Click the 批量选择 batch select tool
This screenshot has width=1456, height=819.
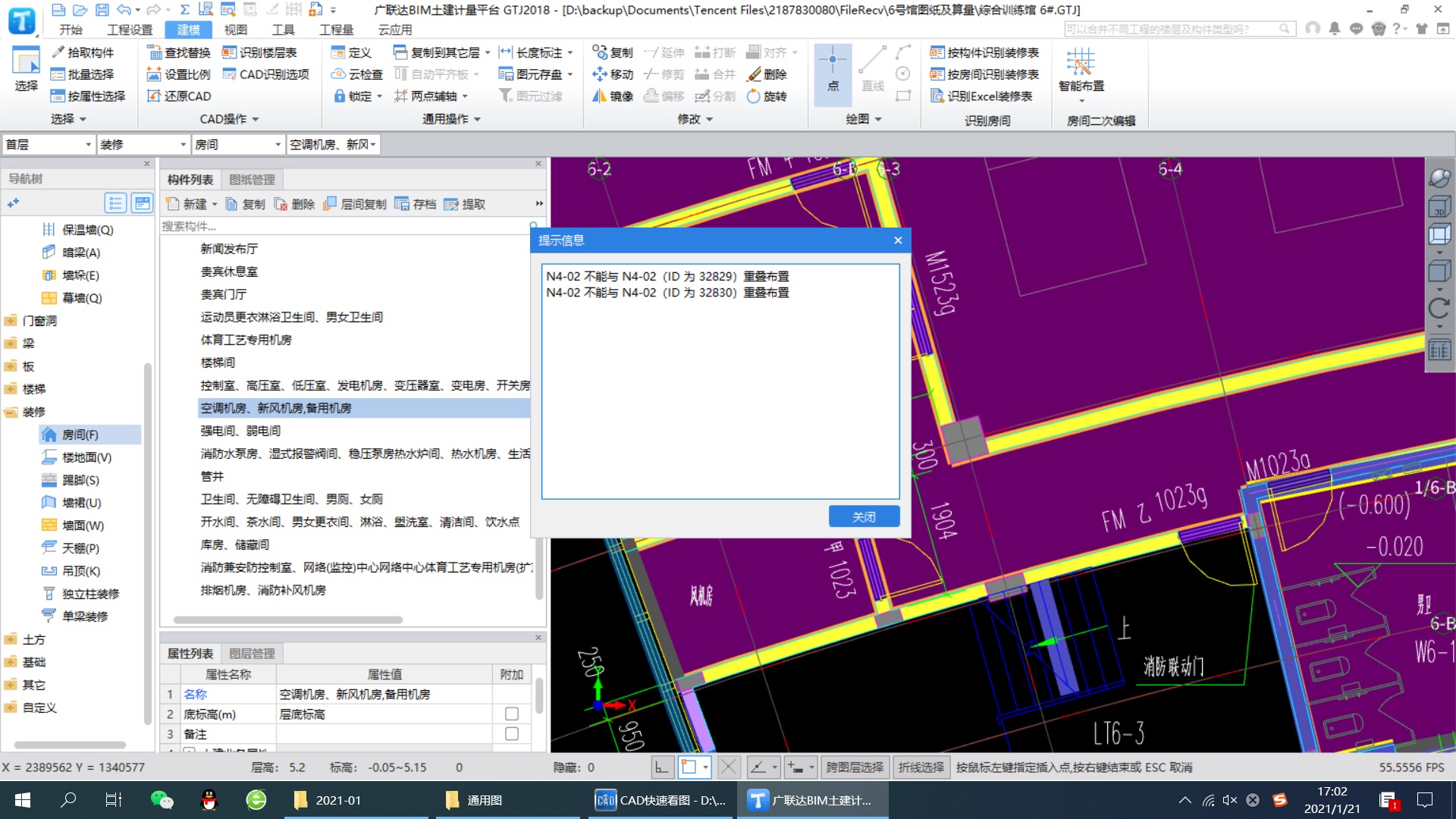coord(83,74)
